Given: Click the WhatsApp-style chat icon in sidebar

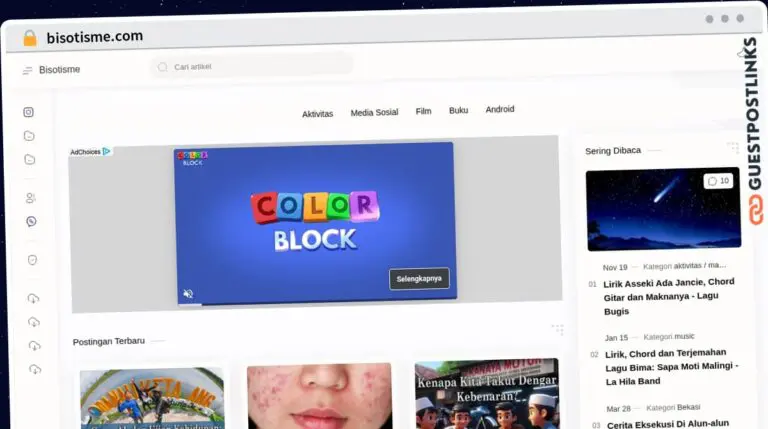Looking at the screenshot, I should point(31,222).
